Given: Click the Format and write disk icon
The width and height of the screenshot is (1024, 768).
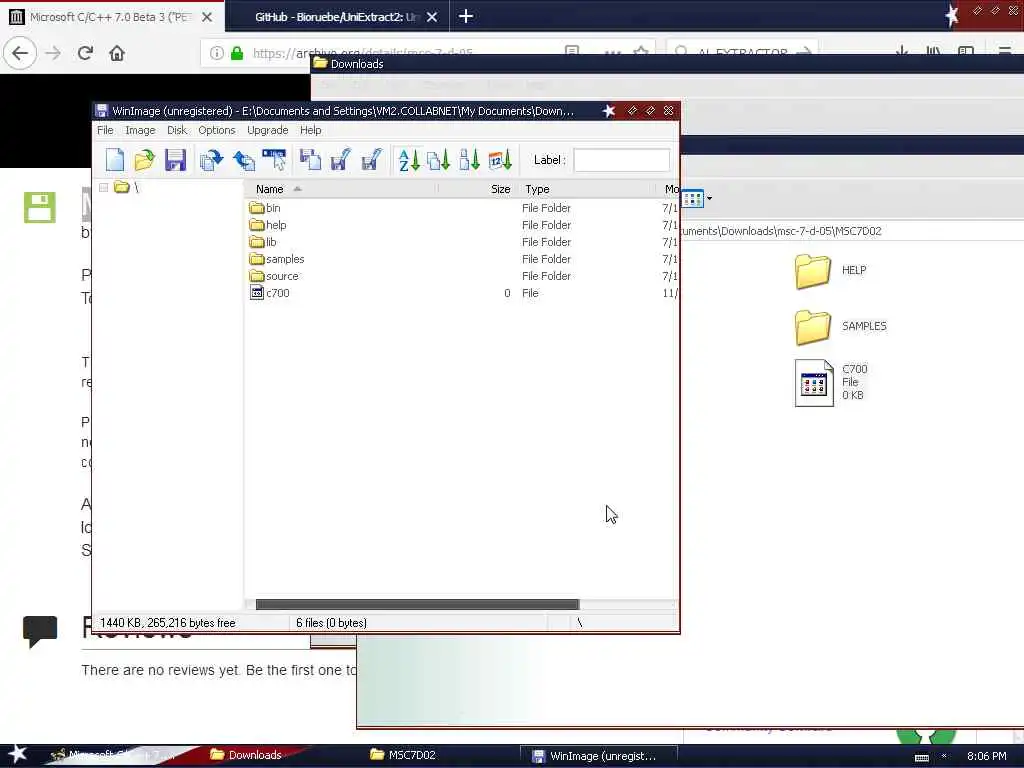Looking at the screenshot, I should [371, 159].
